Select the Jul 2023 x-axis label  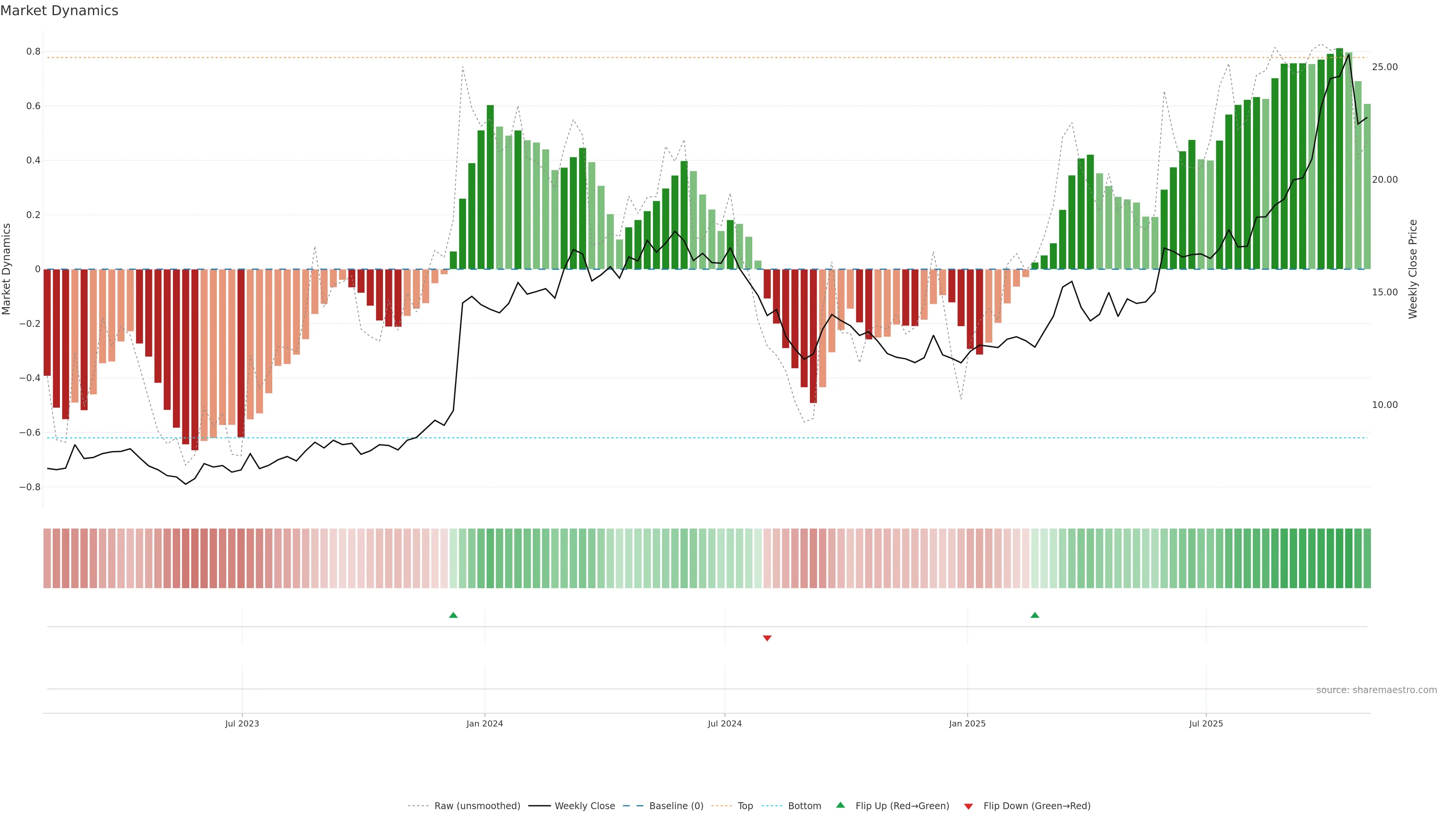click(x=242, y=723)
